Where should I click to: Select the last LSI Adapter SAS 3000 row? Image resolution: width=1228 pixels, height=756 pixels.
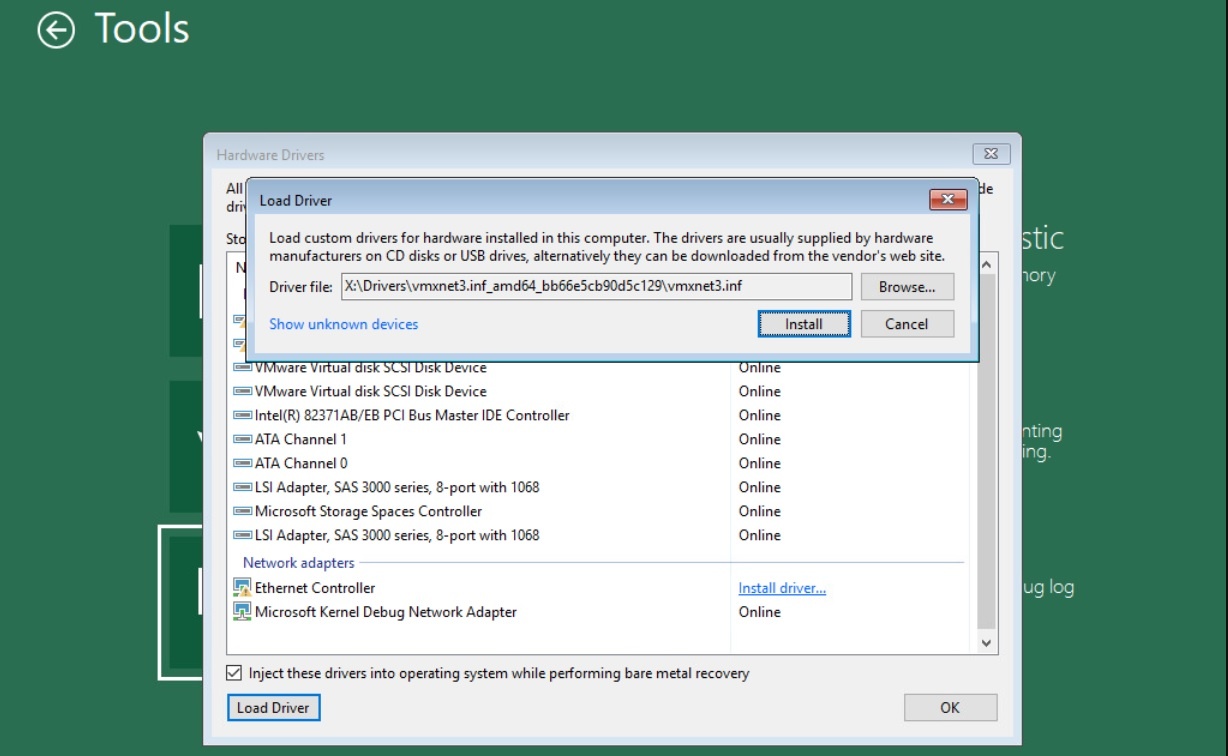tap(396, 535)
